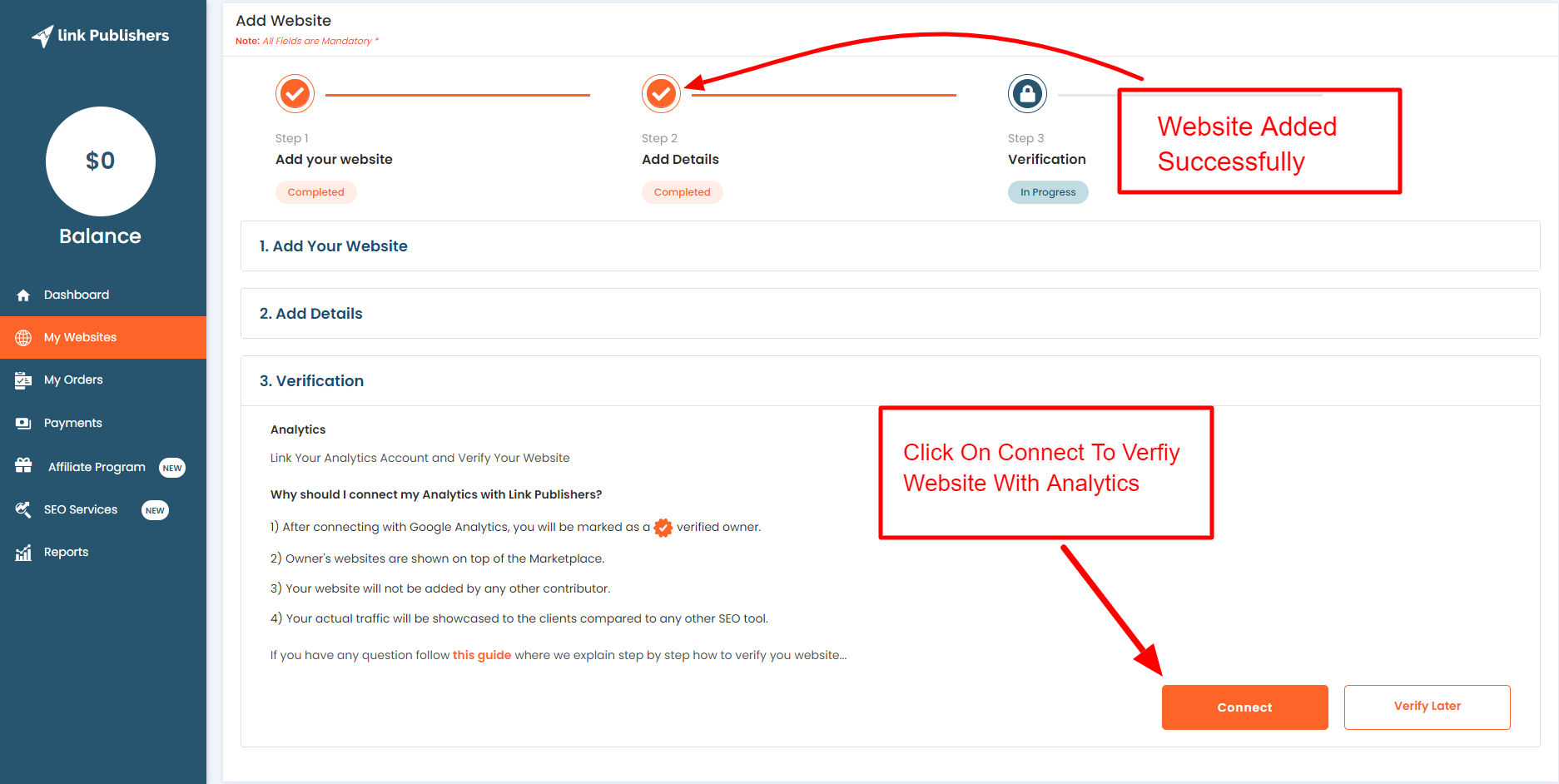
Task: Click the Step 3 Verification lock icon
Action: 1027,93
